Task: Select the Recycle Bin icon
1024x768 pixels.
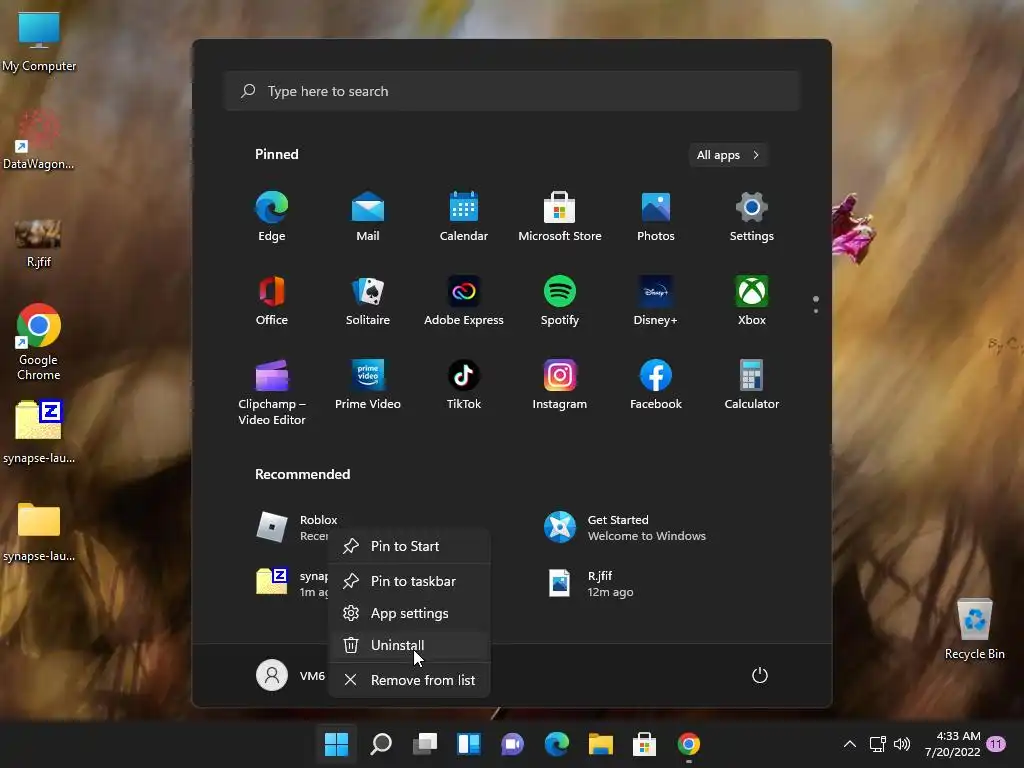Action: point(974,630)
